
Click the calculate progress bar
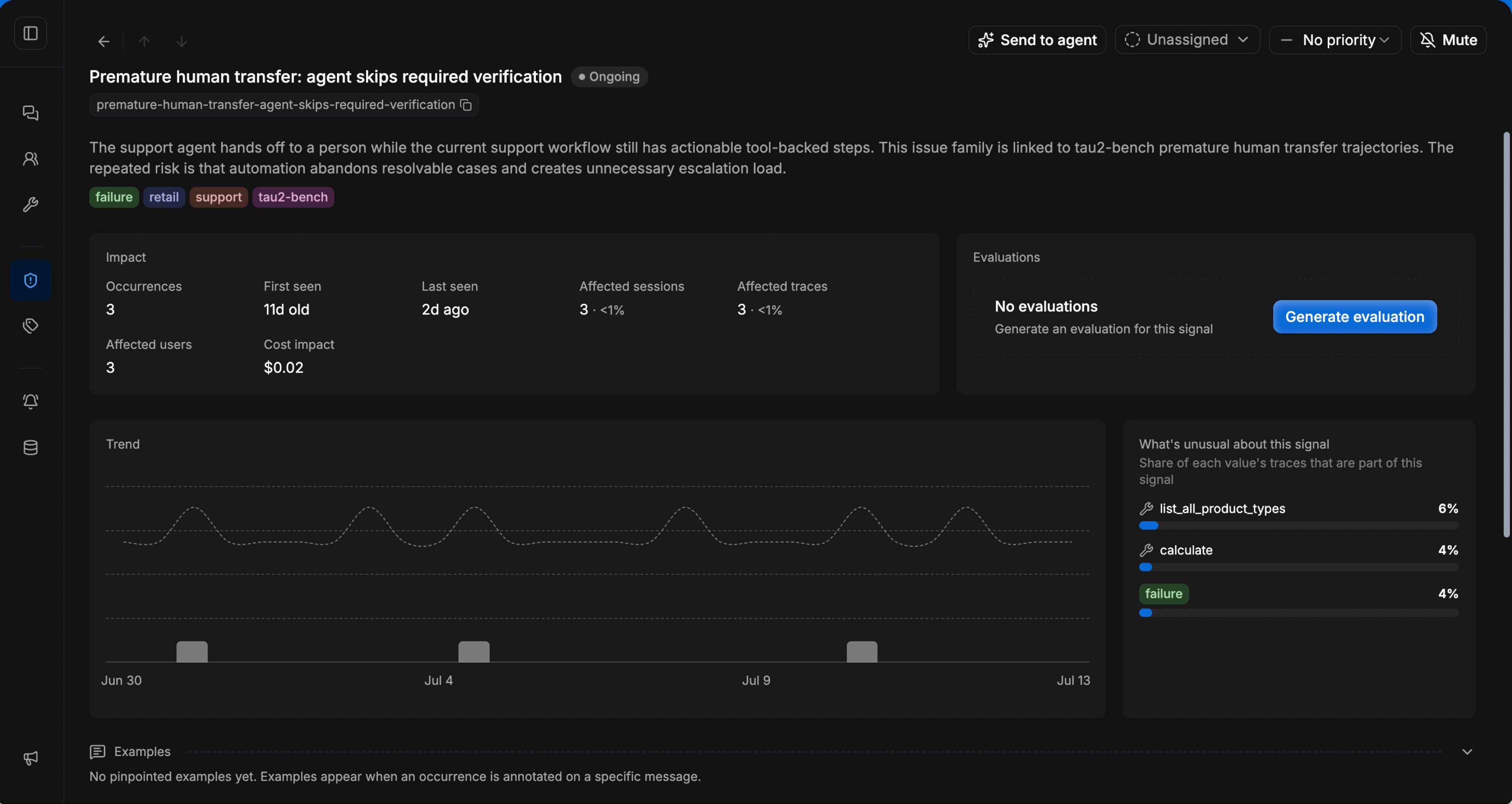[x=1298, y=567]
